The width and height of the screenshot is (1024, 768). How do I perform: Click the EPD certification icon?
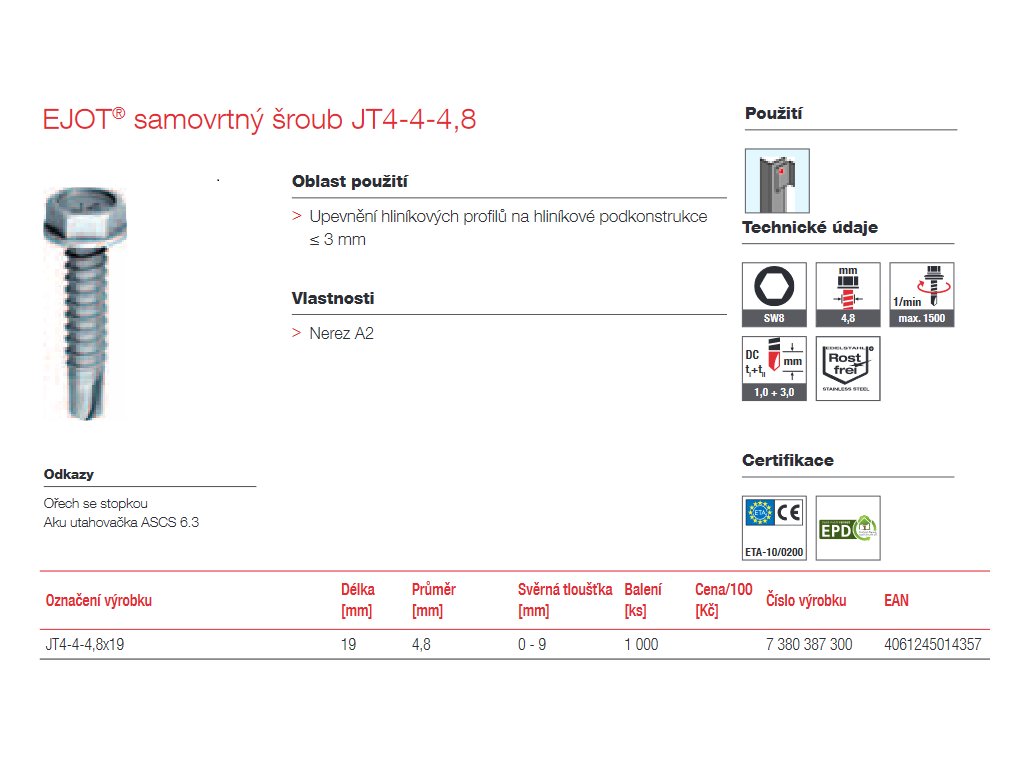coord(848,528)
